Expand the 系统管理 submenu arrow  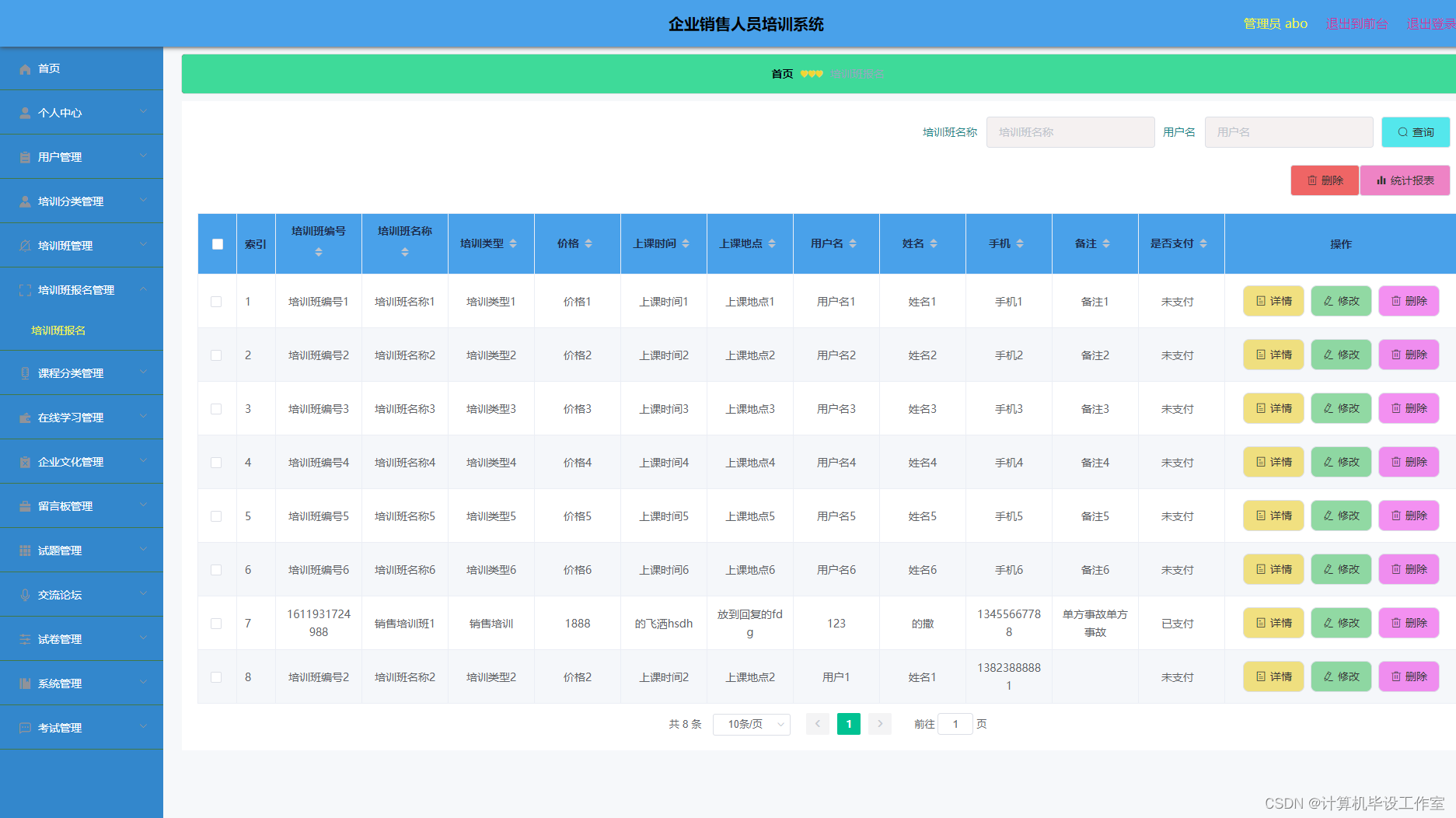144,683
